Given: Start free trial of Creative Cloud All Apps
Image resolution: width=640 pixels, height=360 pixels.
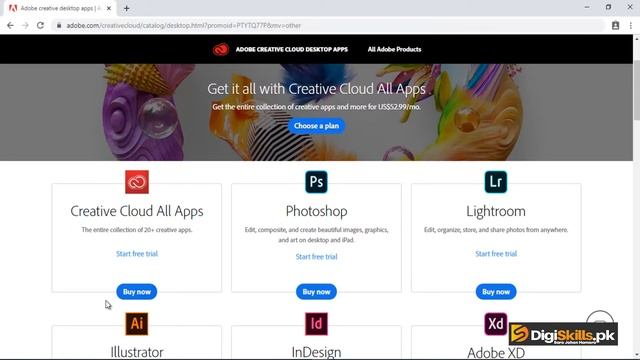Looking at the screenshot, I should 137,253.
